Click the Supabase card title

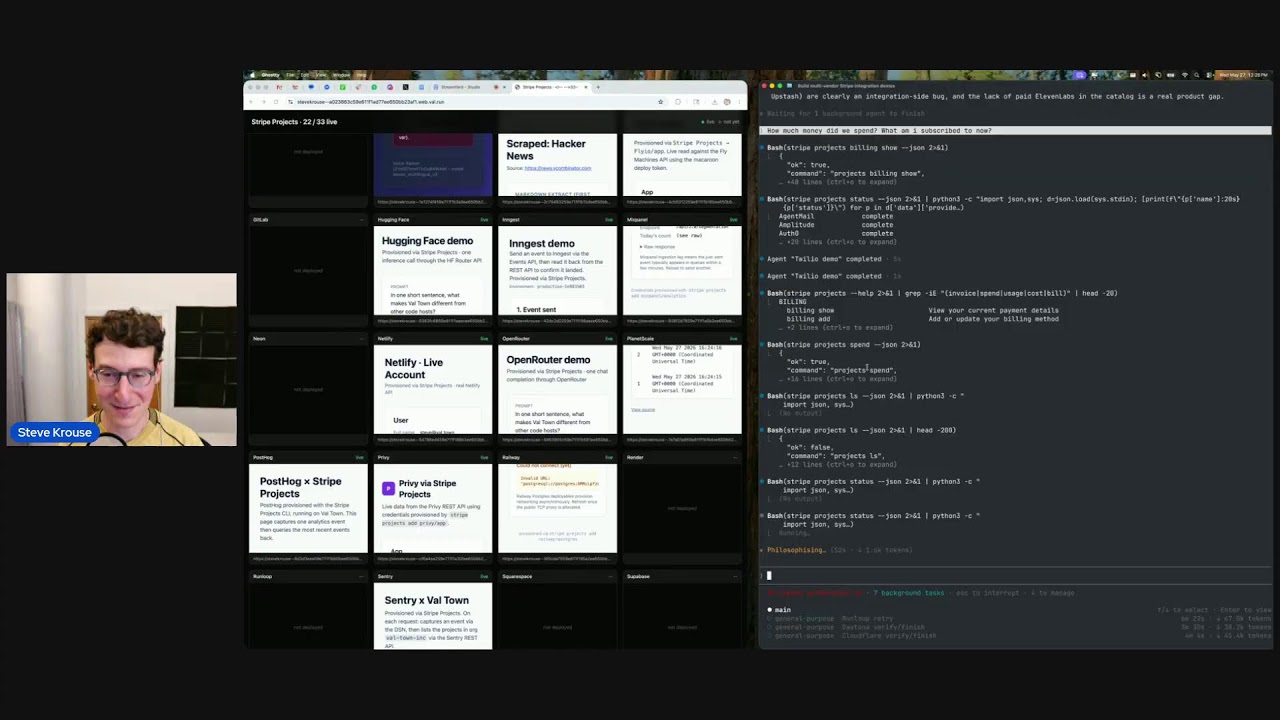click(x=638, y=576)
